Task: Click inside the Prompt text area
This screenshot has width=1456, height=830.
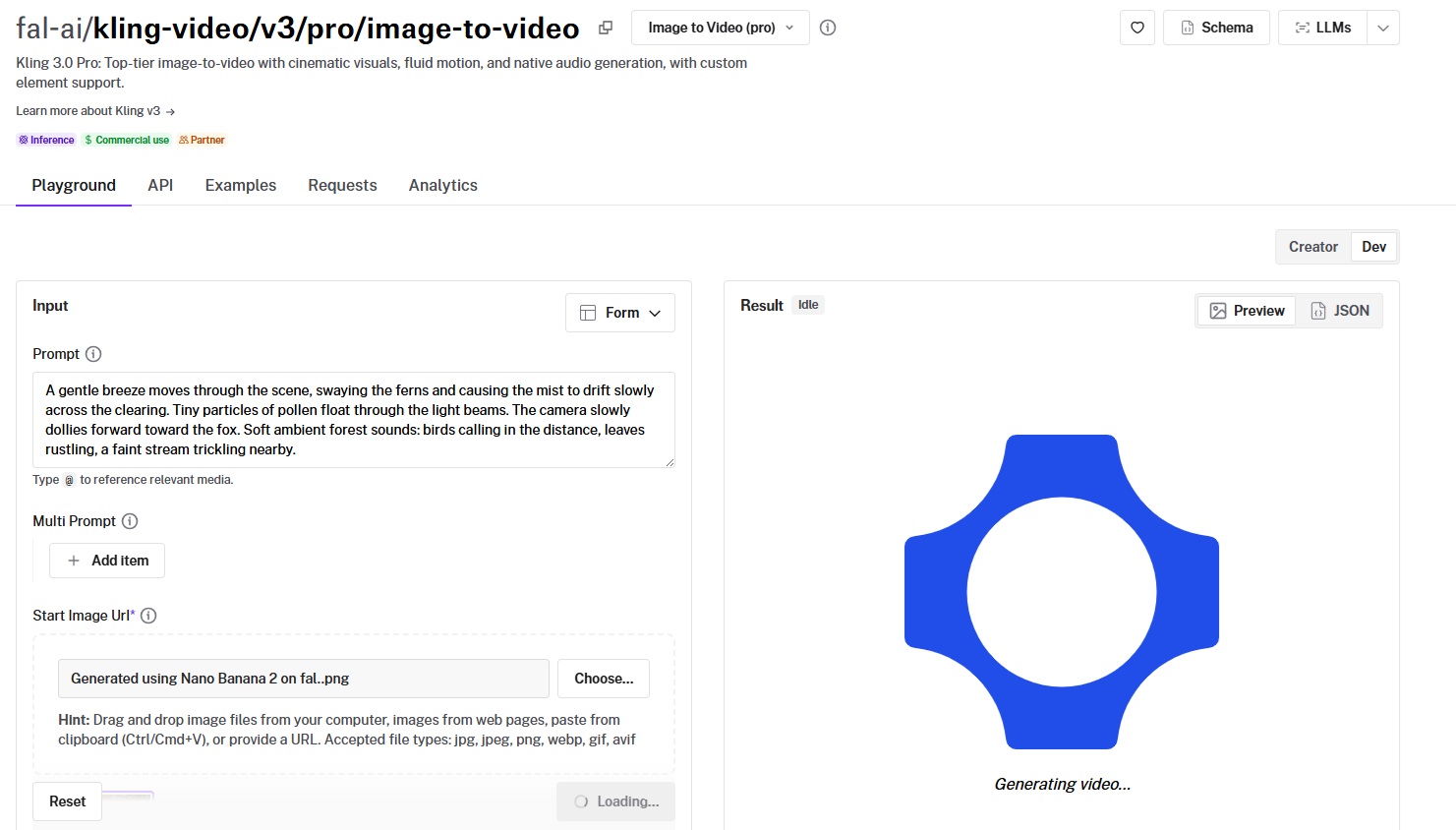Action: point(353,420)
